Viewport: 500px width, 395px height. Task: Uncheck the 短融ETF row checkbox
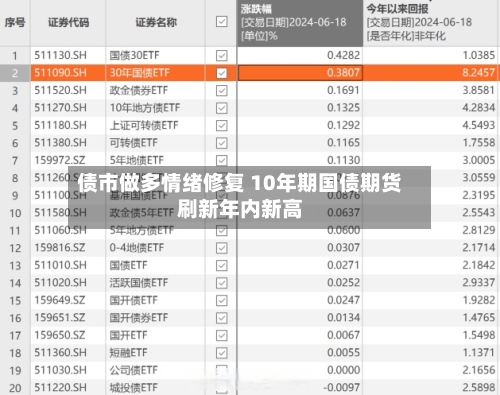[x=222, y=353]
